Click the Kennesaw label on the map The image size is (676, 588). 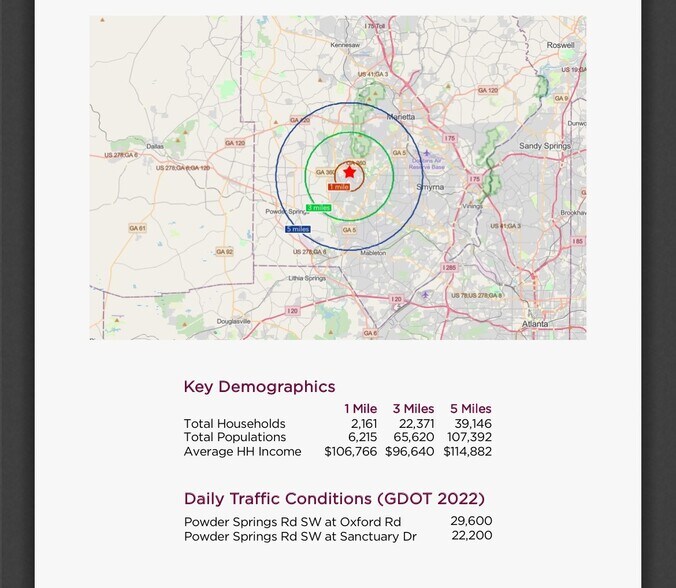point(345,45)
